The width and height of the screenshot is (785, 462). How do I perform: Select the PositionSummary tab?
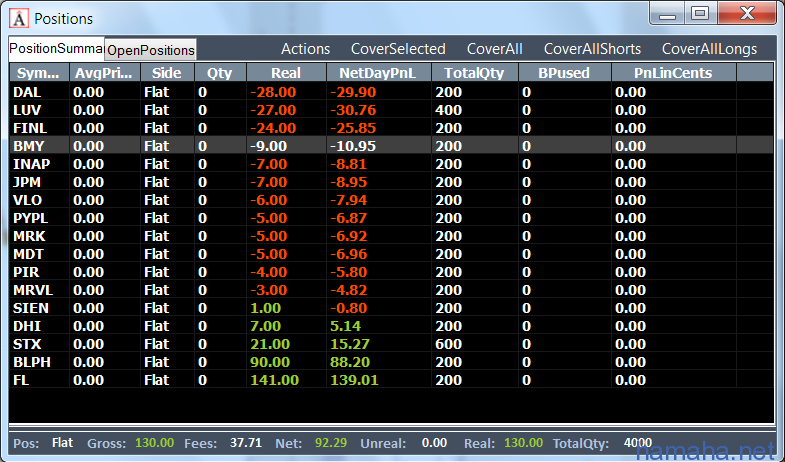56,49
